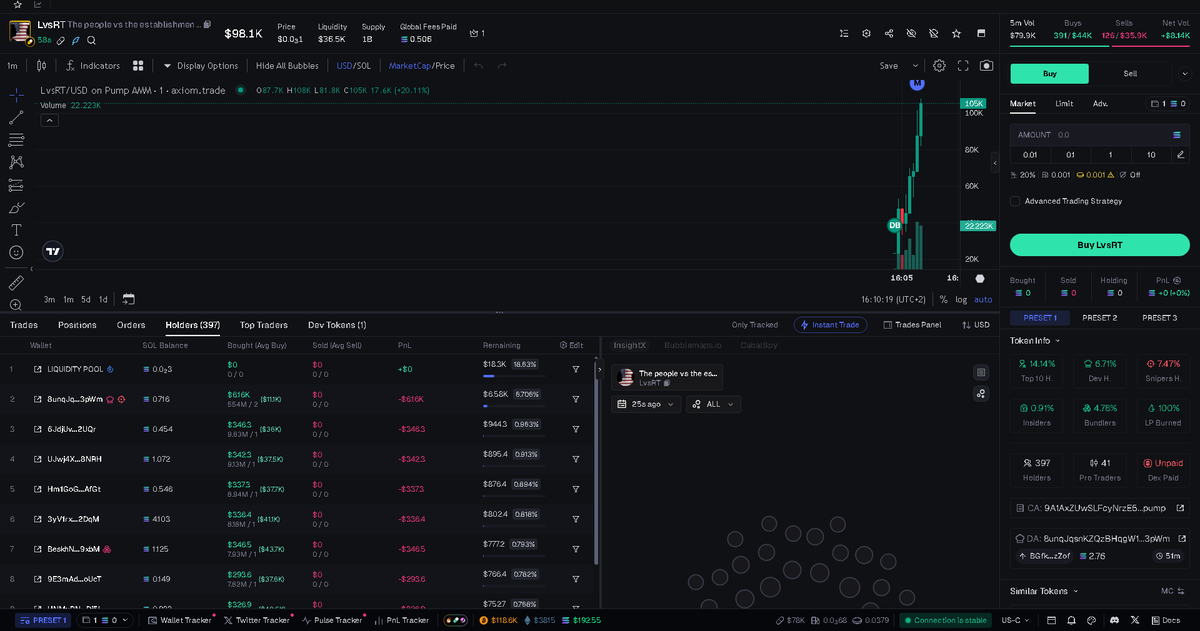This screenshot has width=1200, height=631.
Task: Toggle Hide All Bubbles
Action: (287, 66)
